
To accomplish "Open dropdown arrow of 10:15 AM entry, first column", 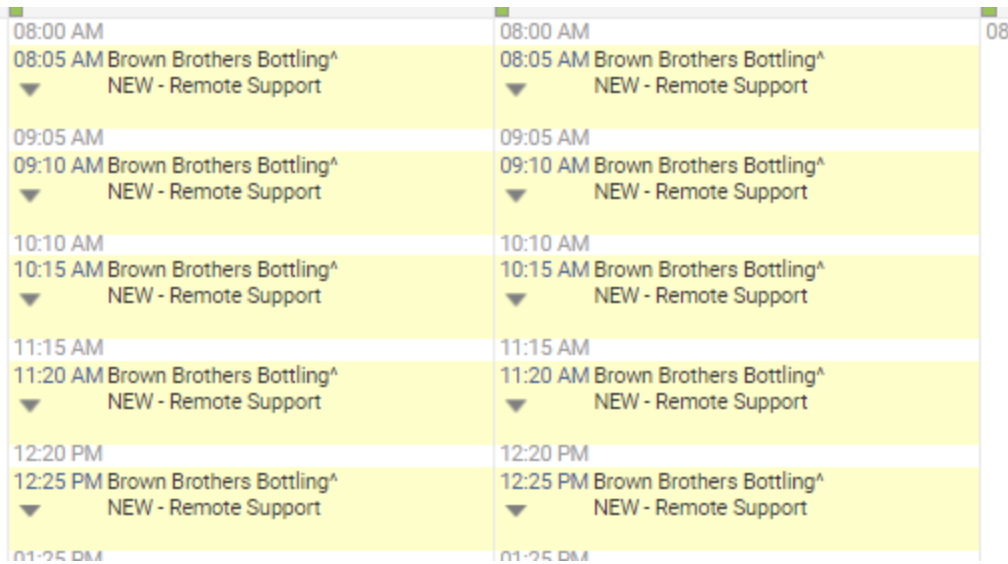I will click(30, 299).
